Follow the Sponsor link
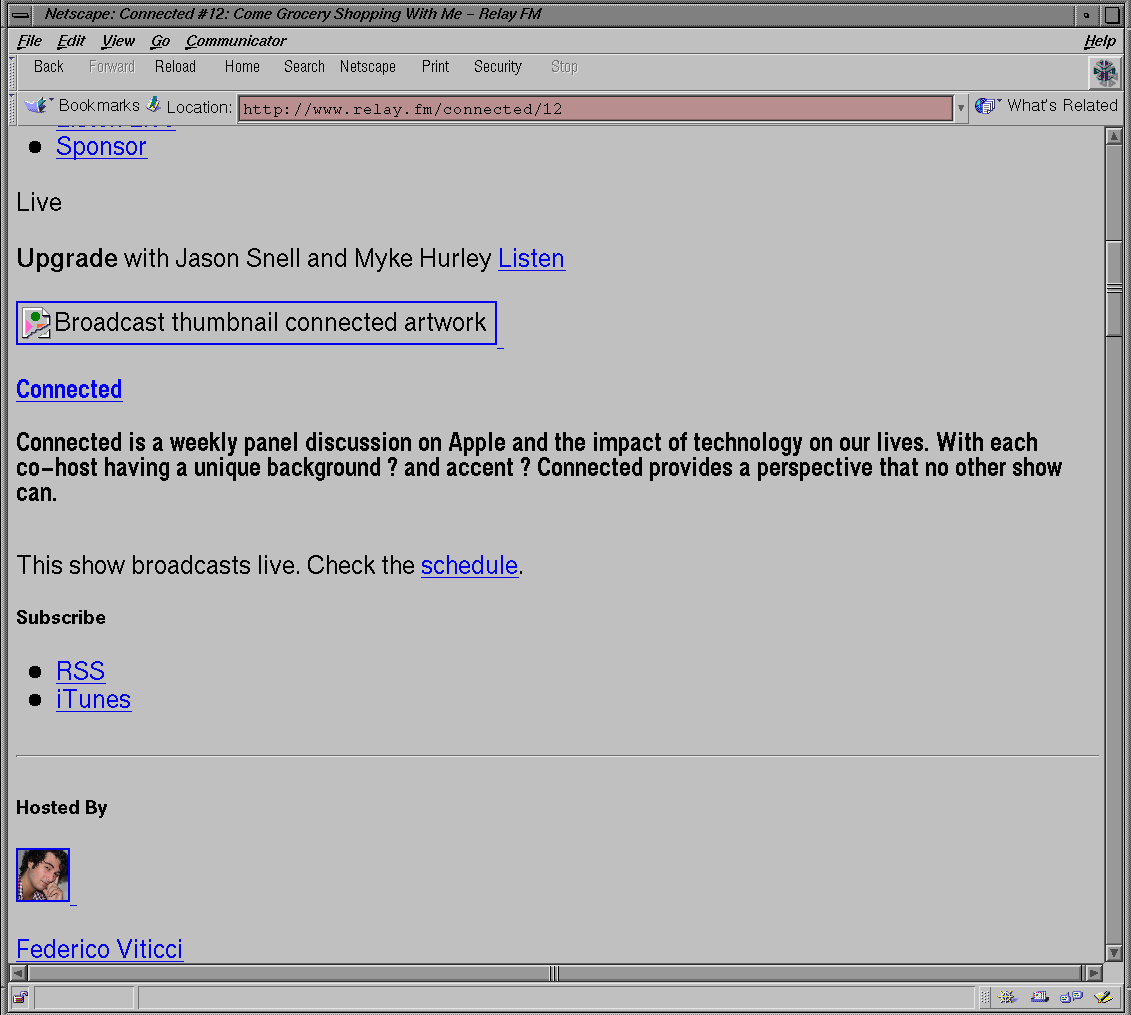 tap(102, 146)
